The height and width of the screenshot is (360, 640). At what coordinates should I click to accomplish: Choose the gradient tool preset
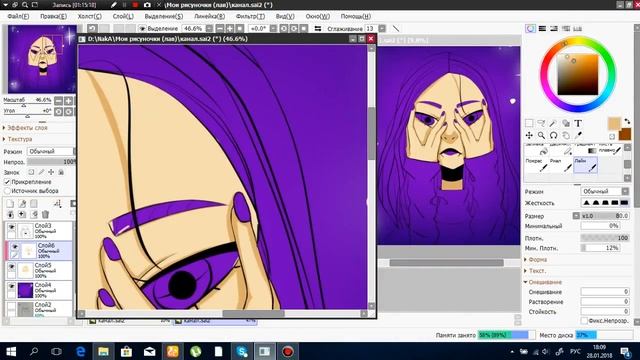(585, 149)
